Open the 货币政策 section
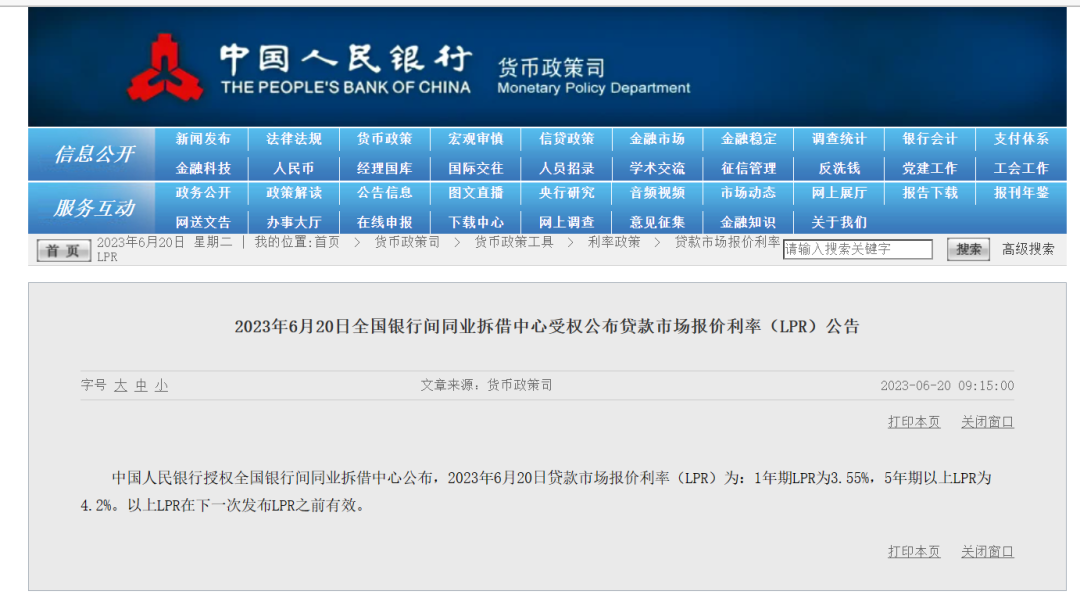Image resolution: width=1080 pixels, height=602 pixels. [386, 140]
